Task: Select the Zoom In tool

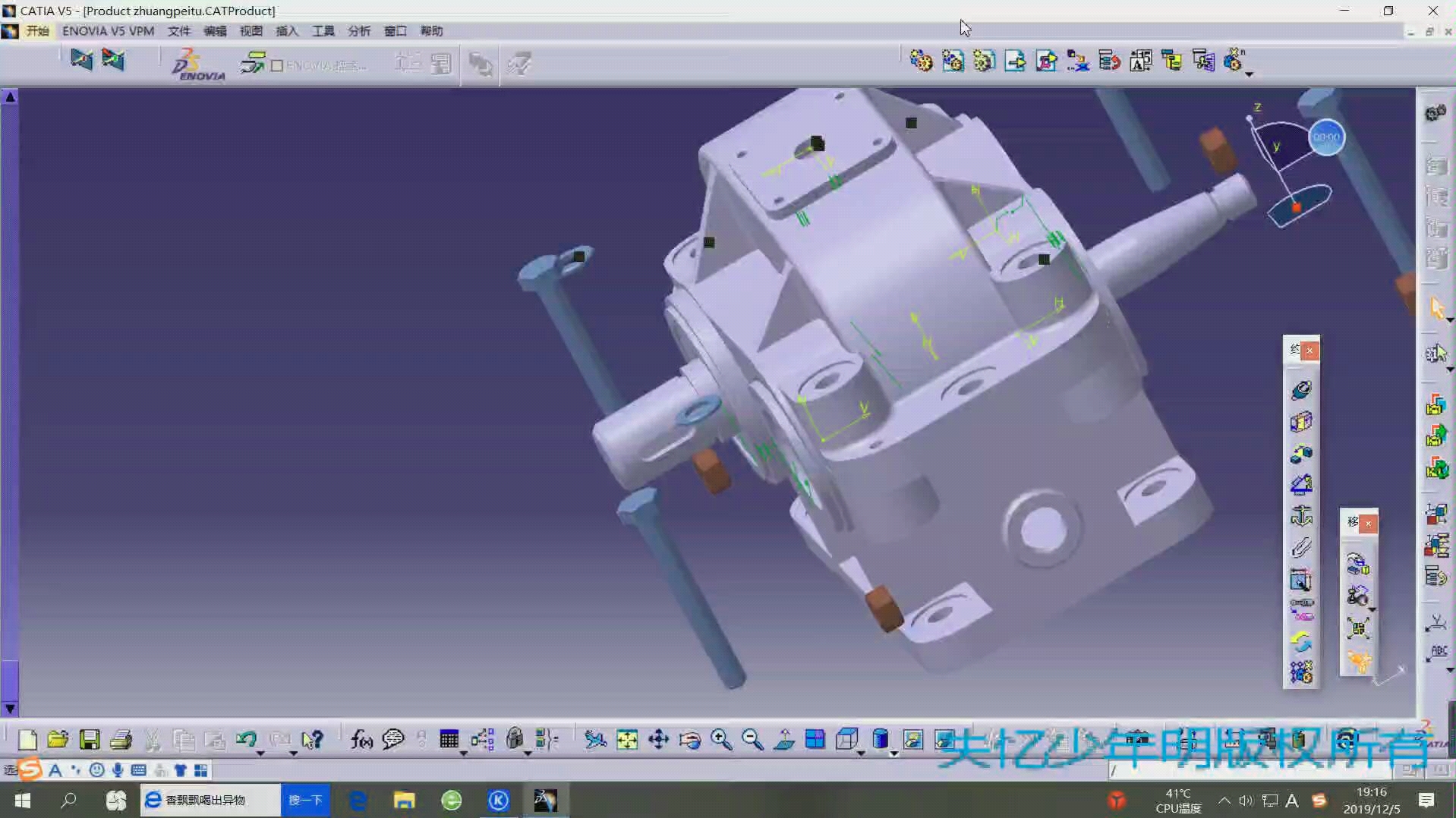Action: tap(720, 739)
